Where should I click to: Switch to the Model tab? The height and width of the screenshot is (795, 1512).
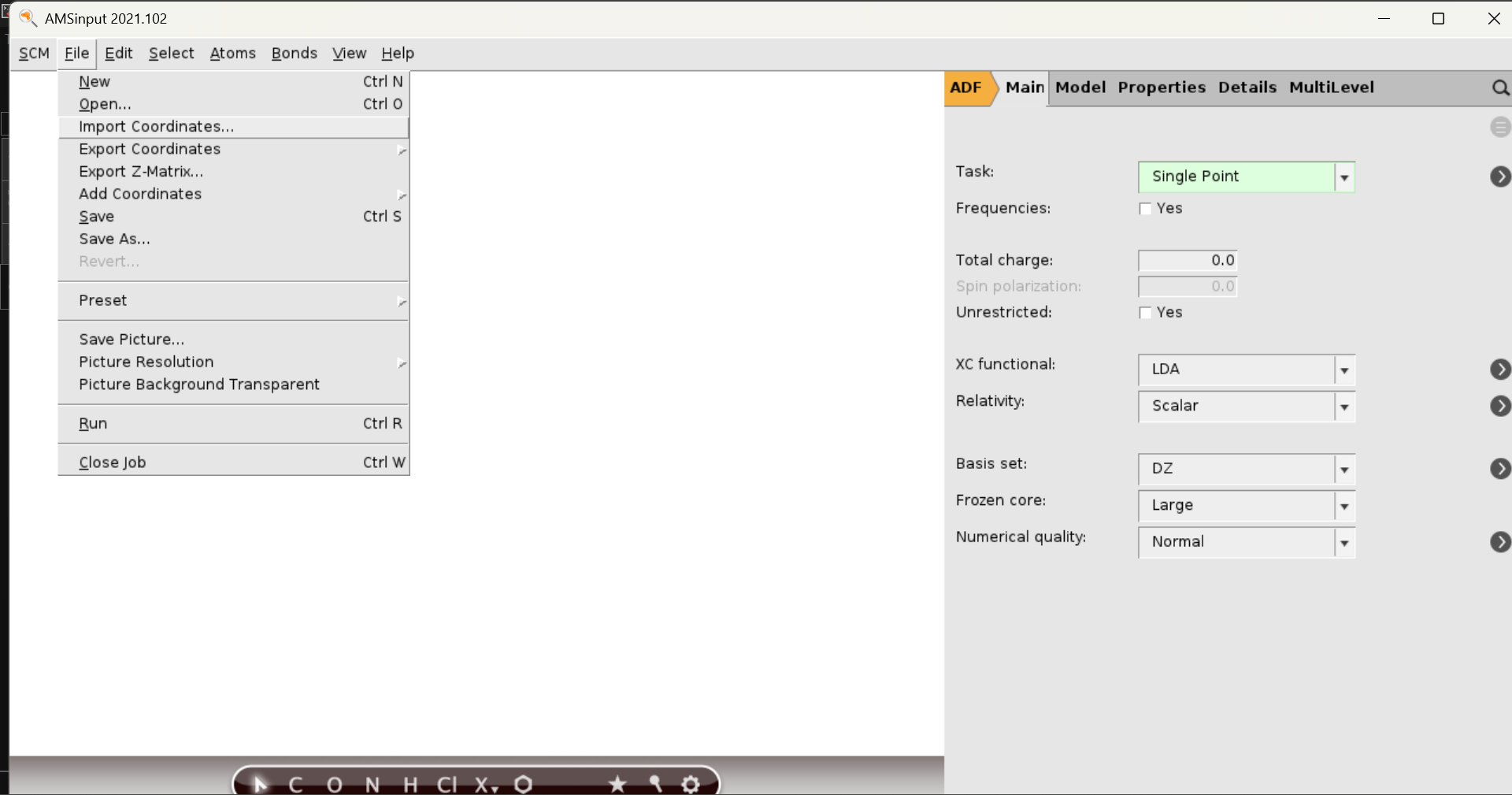(1080, 88)
